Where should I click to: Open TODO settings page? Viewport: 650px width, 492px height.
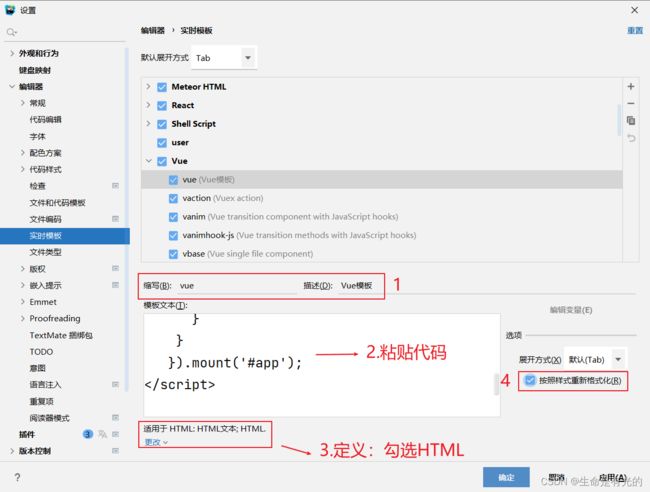pyautogui.click(x=41, y=351)
